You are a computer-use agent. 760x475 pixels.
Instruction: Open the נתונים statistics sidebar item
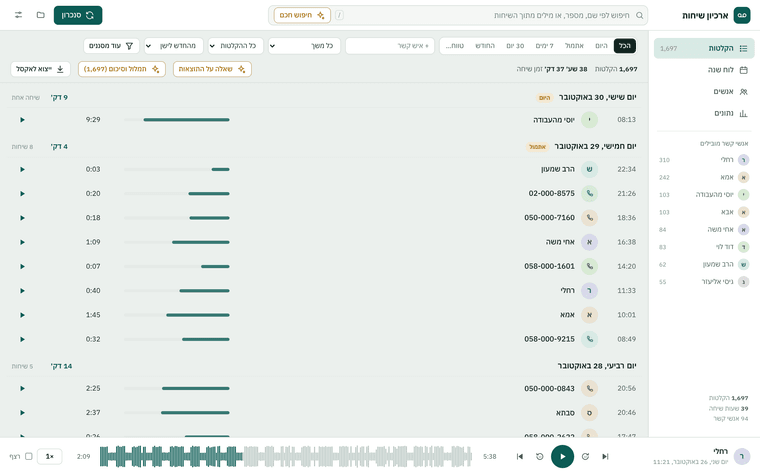click(704, 113)
